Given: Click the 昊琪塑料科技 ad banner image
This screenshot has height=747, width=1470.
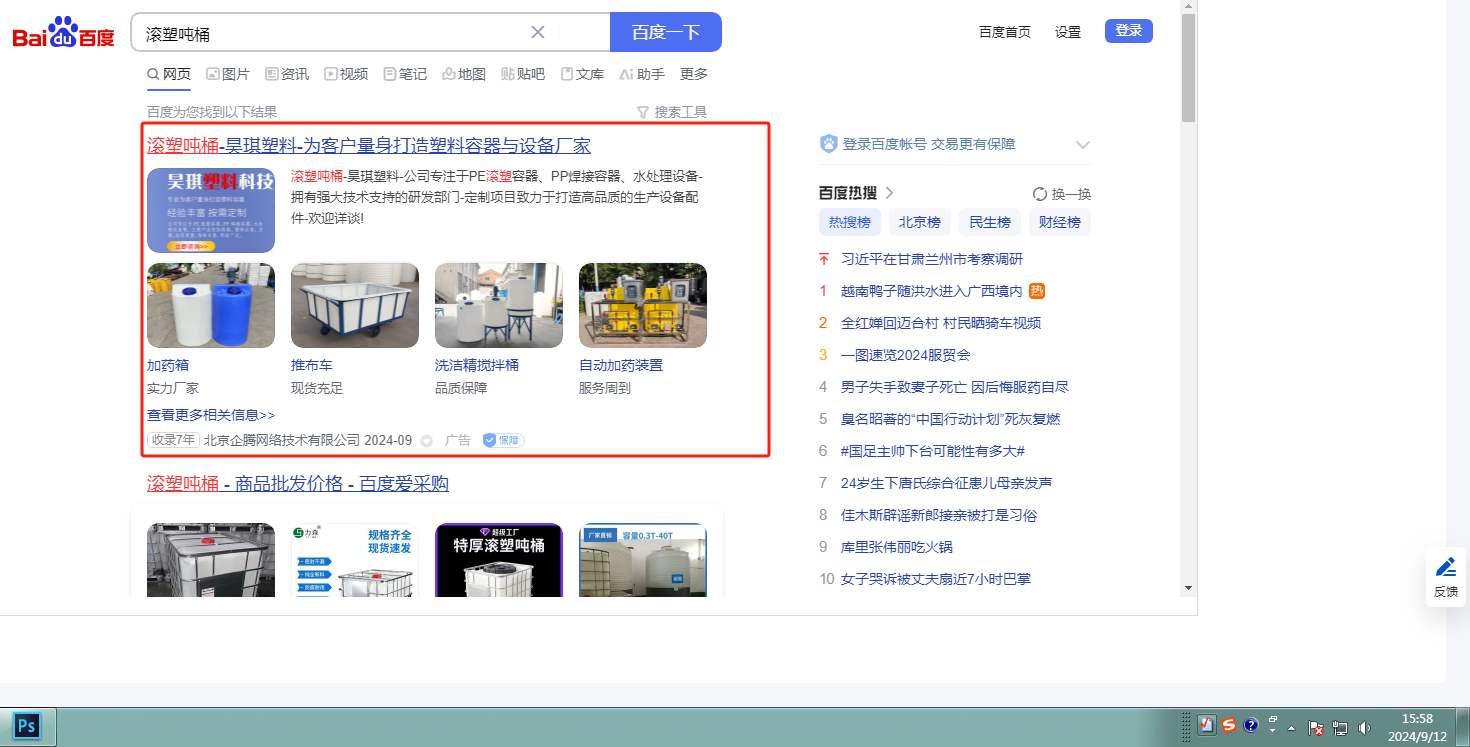Looking at the screenshot, I should [x=211, y=210].
